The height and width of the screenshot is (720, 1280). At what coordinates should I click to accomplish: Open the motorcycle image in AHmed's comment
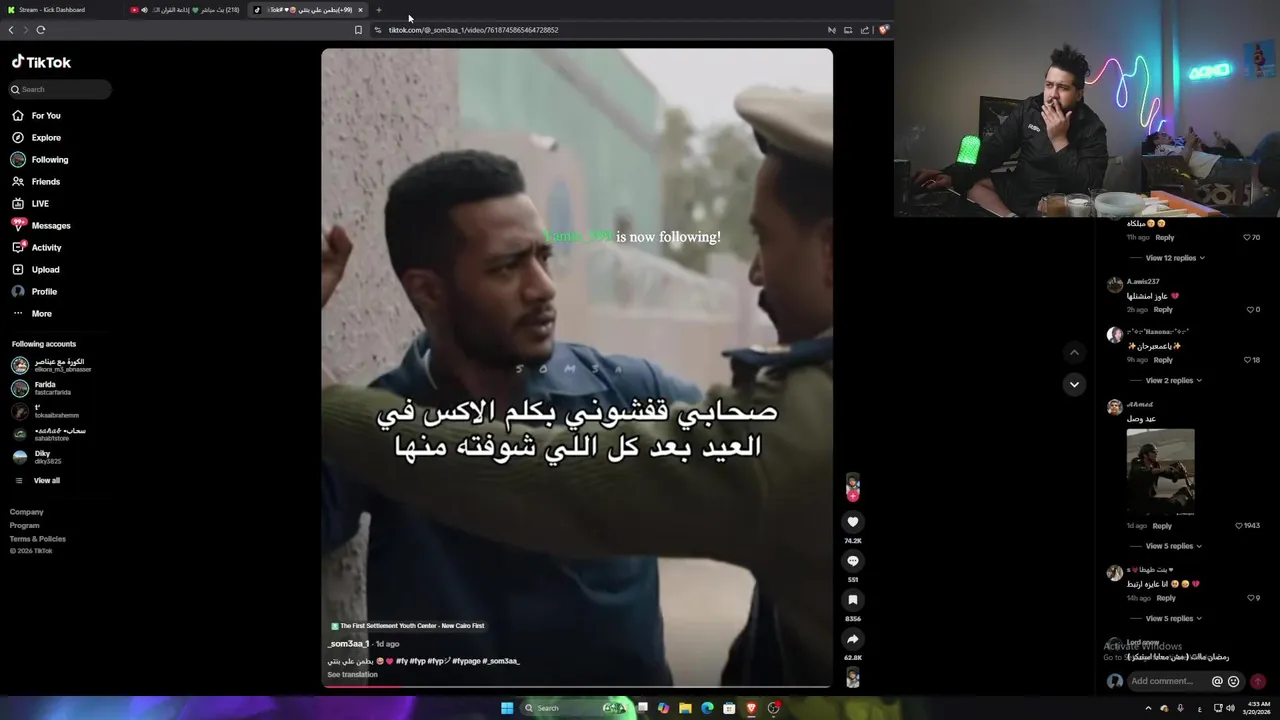1160,472
